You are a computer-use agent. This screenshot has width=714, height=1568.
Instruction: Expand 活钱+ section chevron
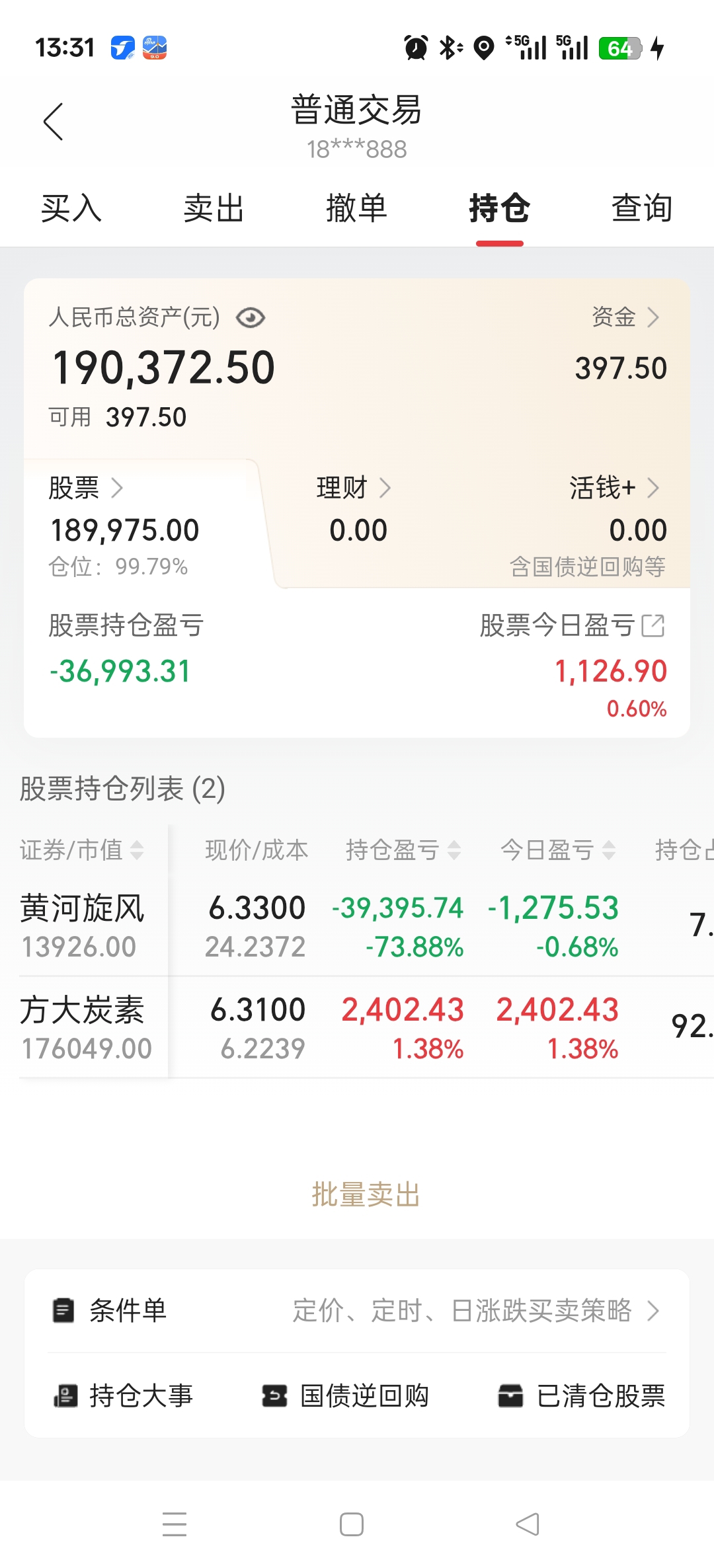653,488
